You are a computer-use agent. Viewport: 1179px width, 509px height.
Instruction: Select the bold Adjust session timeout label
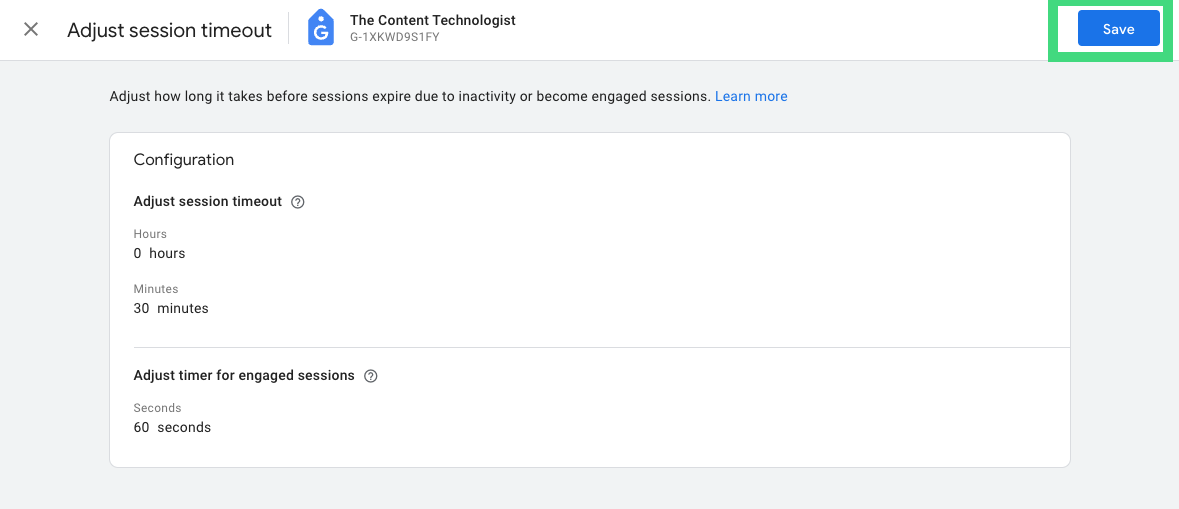click(x=208, y=201)
